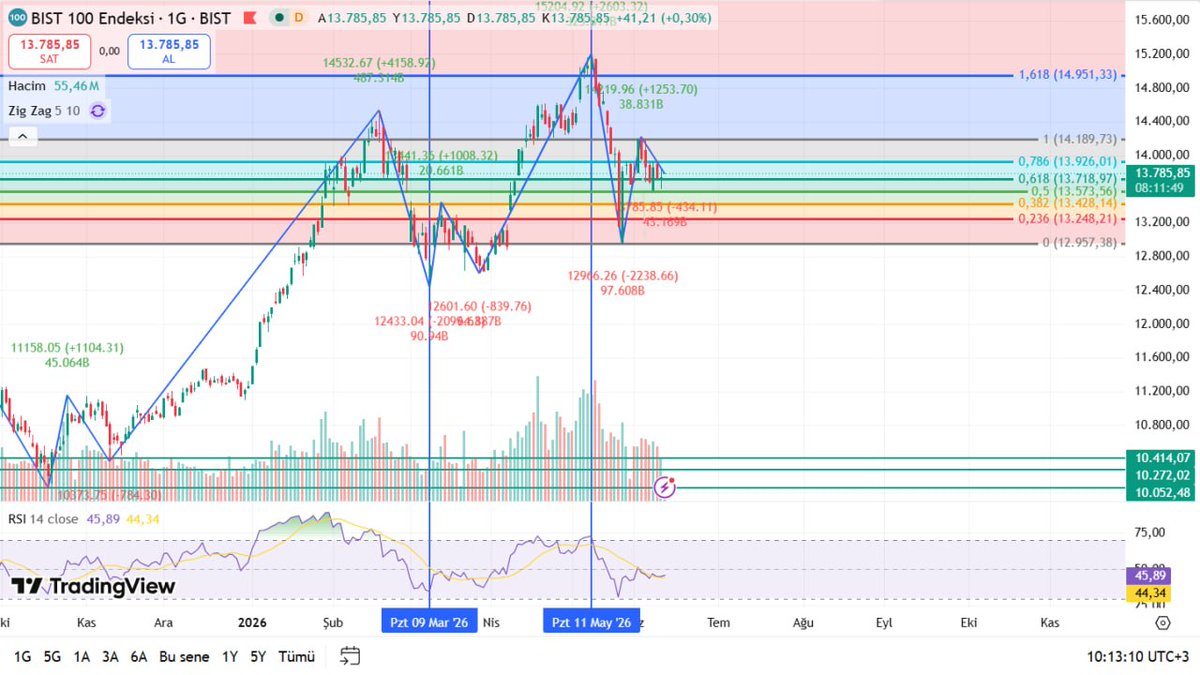This screenshot has width=1200, height=675.
Task: Select the 5Y time range
Action: pyautogui.click(x=258, y=657)
